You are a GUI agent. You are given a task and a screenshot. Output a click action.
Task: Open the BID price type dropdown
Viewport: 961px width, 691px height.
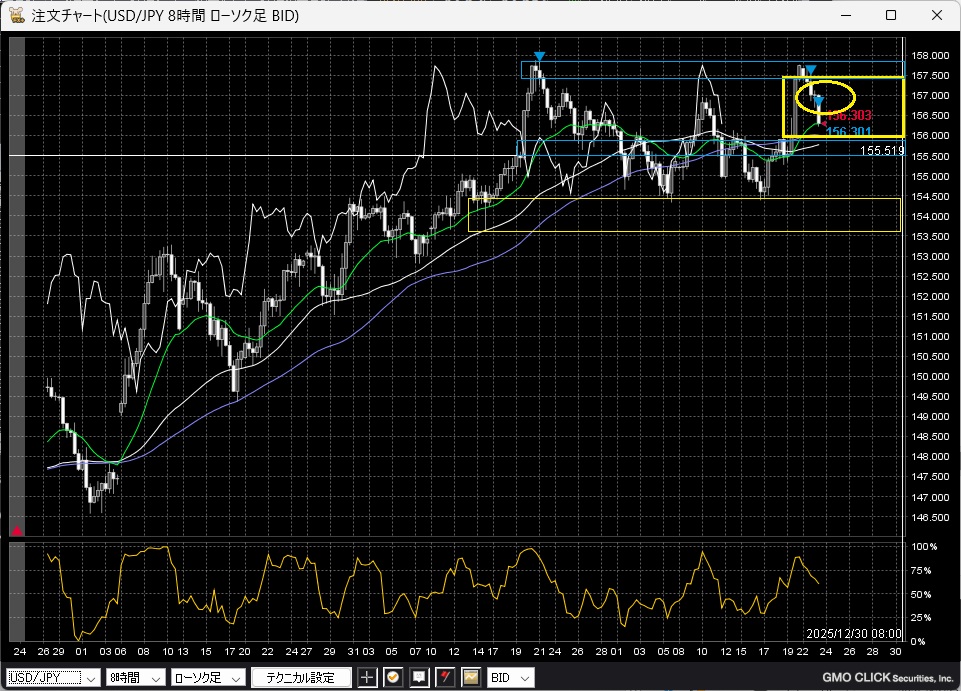(511, 678)
